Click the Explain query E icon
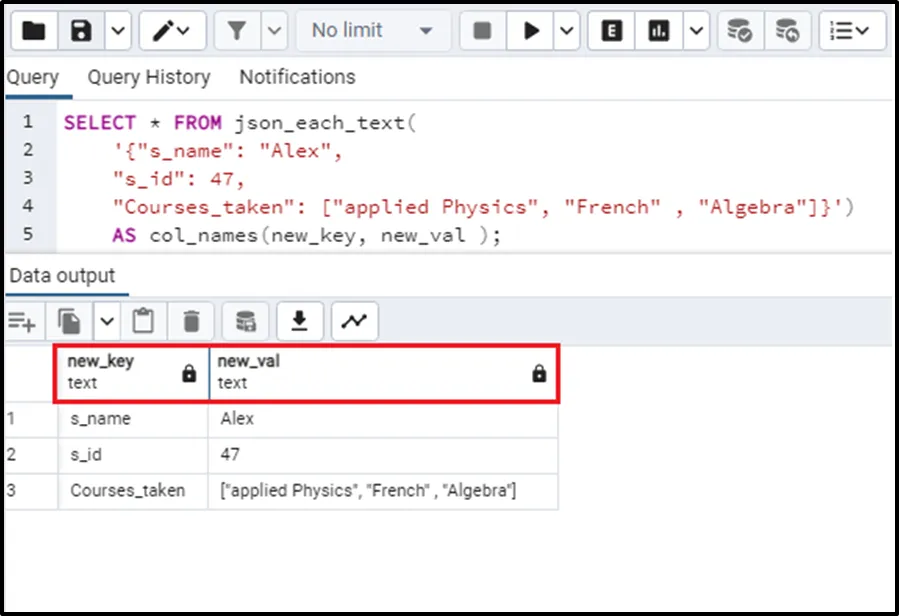 tap(612, 31)
